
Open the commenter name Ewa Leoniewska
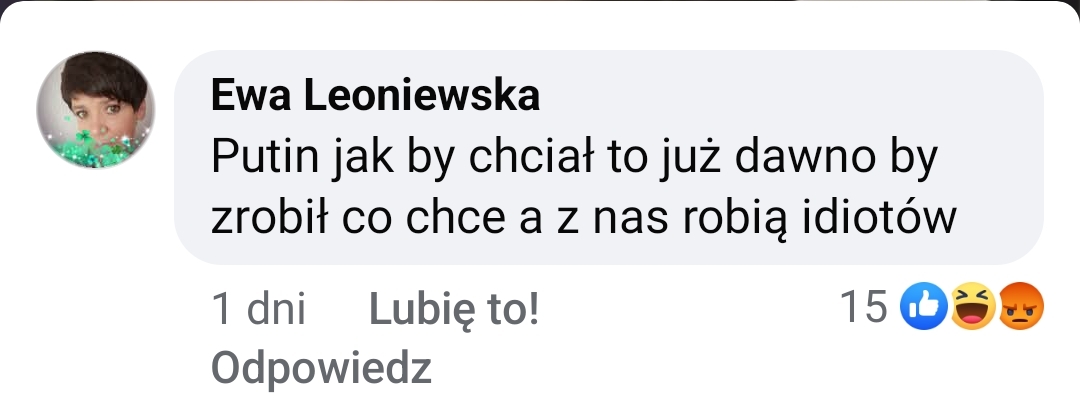(x=375, y=95)
